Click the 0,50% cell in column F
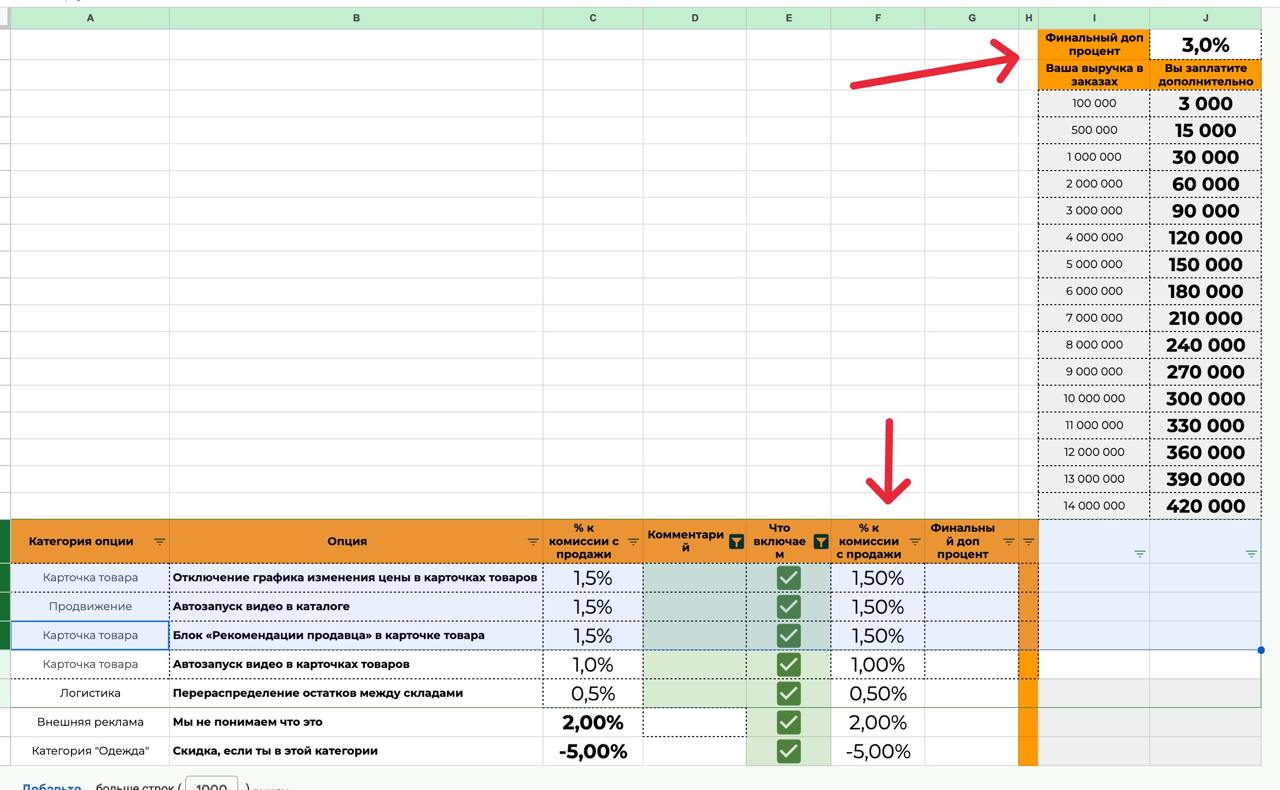This screenshot has height=790, width=1280. 878,693
